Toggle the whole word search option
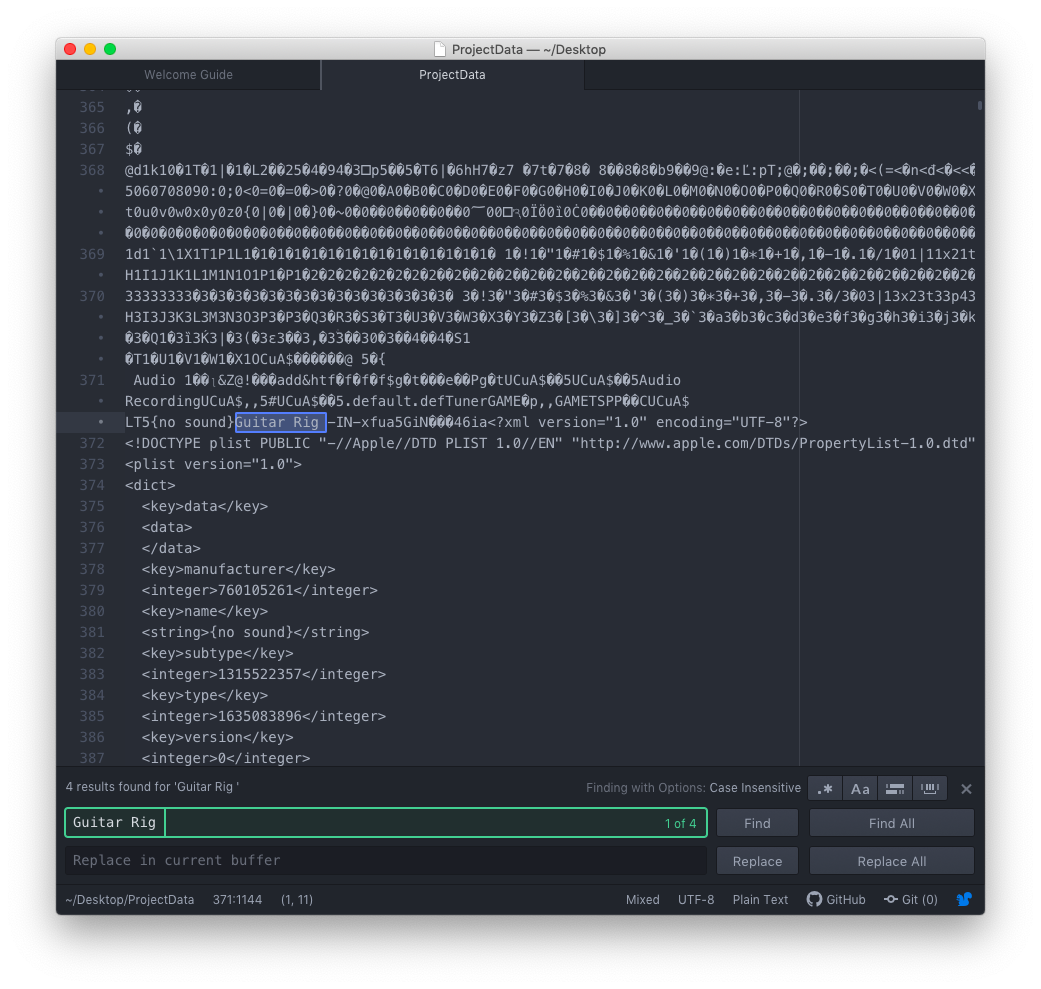The height and width of the screenshot is (989, 1041). [929, 789]
